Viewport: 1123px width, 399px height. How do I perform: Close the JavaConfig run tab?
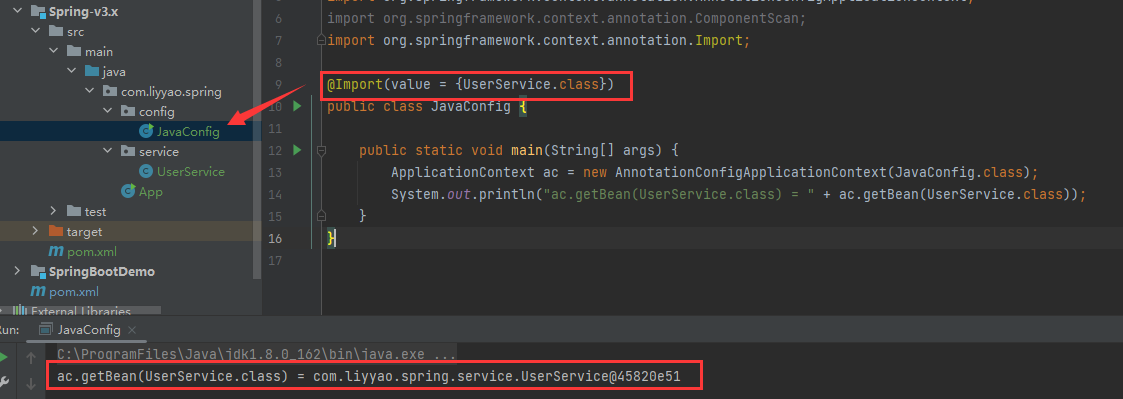point(132,330)
